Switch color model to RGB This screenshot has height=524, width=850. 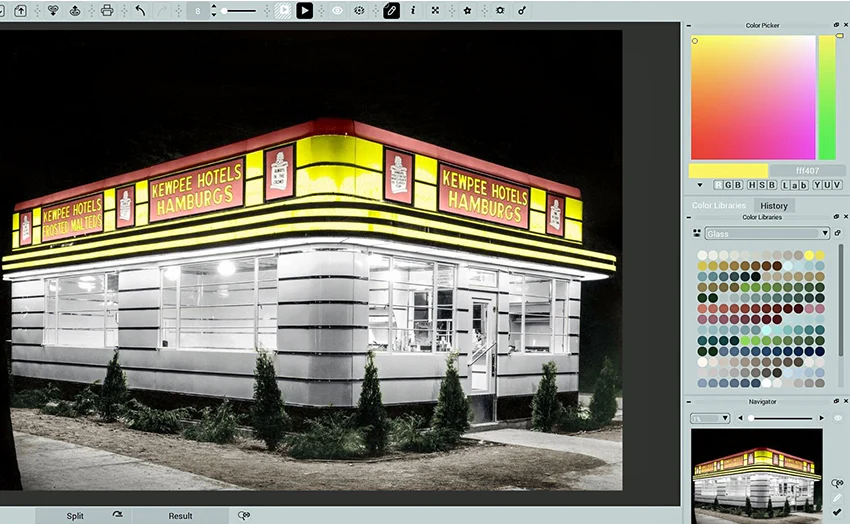pyautogui.click(x=728, y=185)
